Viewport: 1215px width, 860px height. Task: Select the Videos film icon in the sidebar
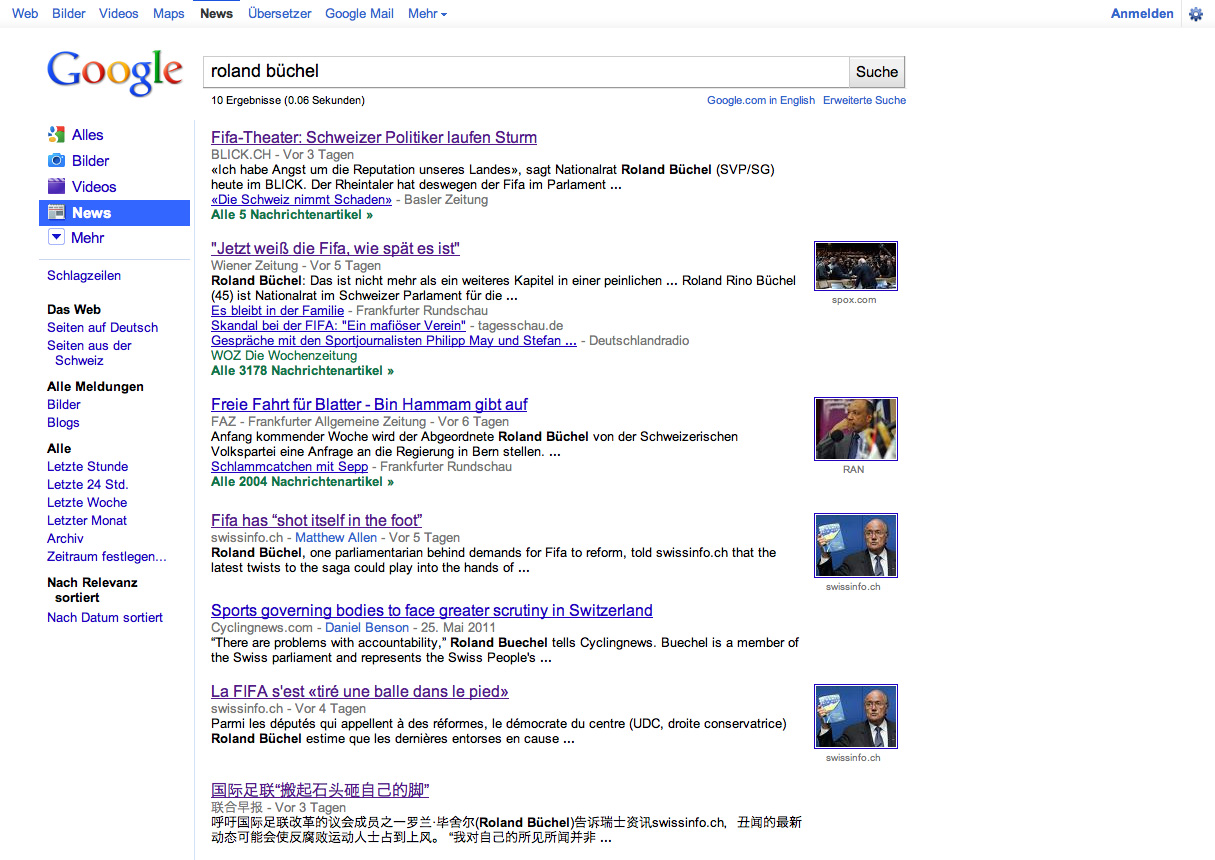(x=56, y=187)
